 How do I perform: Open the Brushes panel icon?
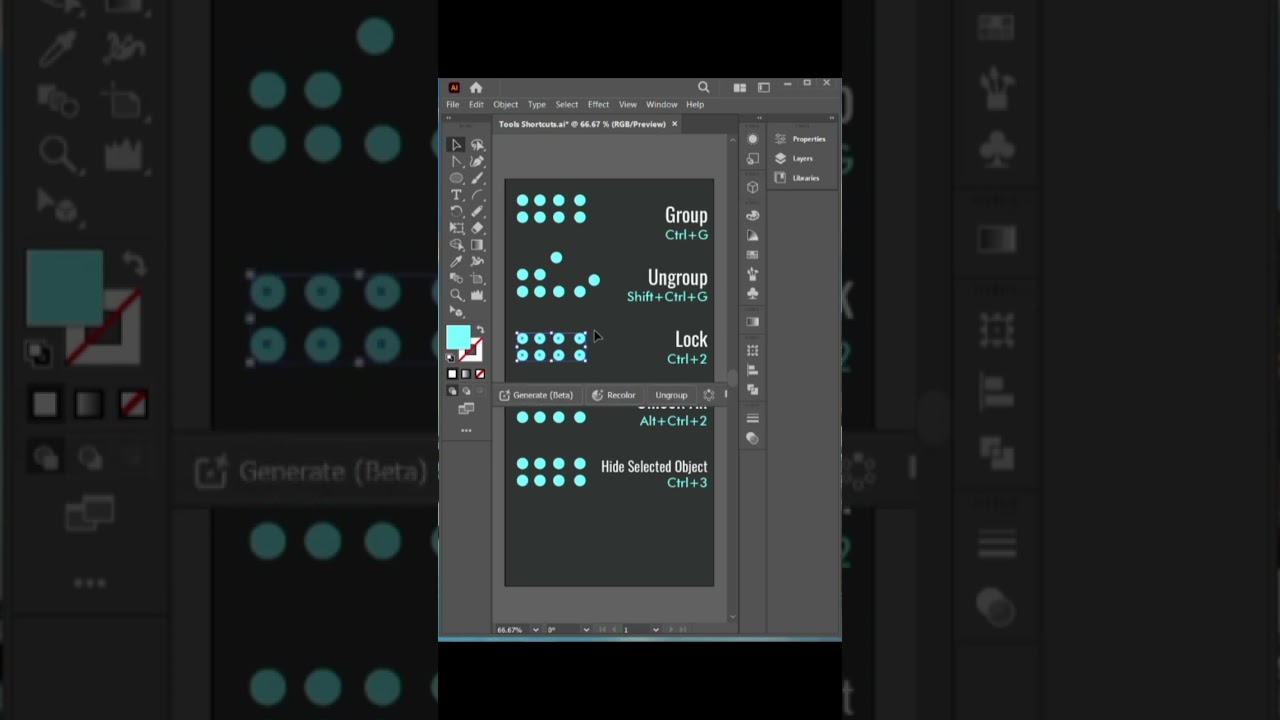(x=752, y=274)
